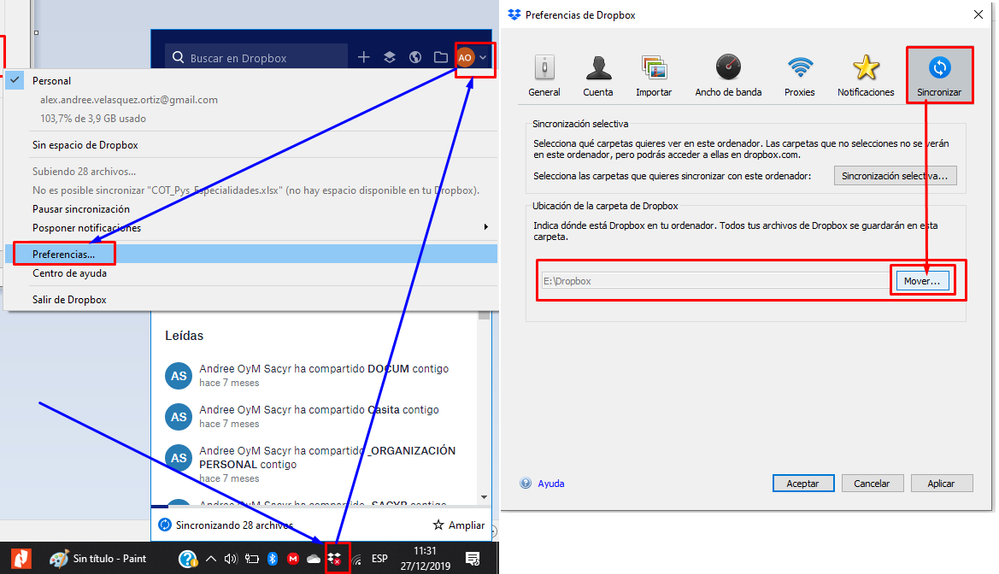Image resolution: width=999 pixels, height=574 pixels.
Task: Open the Dropbox folder icon in header
Action: point(440,58)
